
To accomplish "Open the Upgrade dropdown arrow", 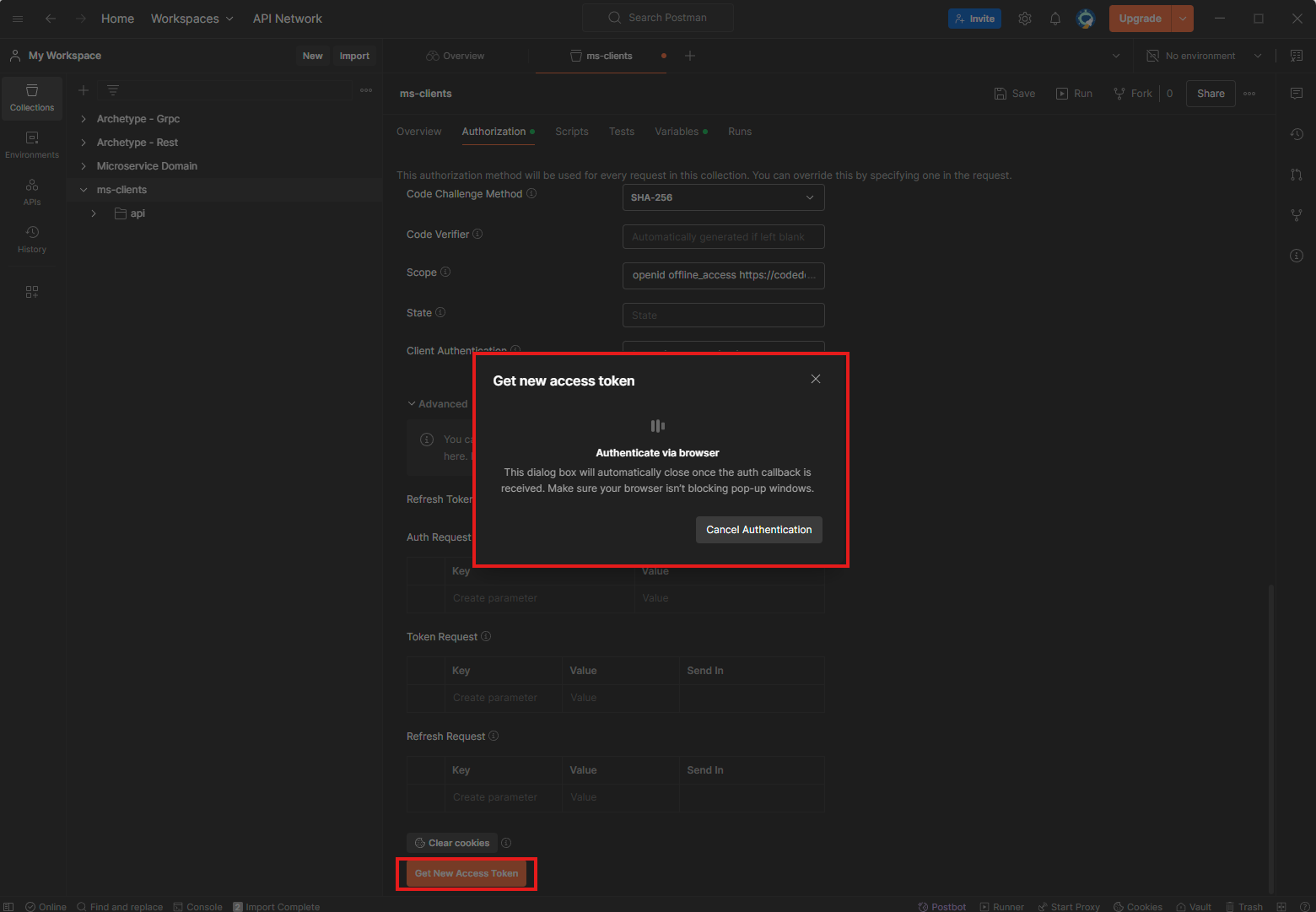I will [x=1183, y=19].
